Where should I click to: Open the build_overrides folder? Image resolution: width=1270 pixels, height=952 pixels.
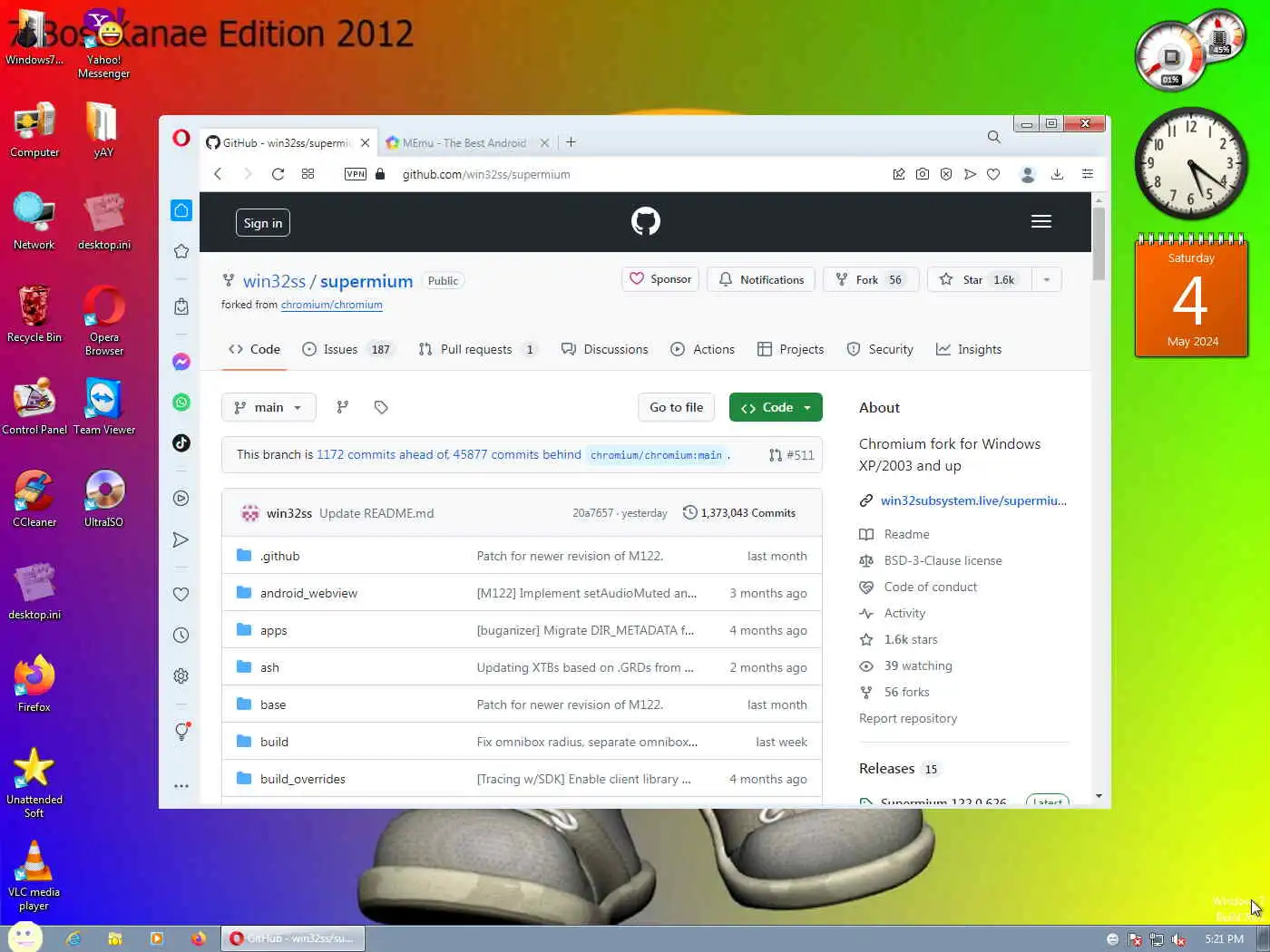coord(303,779)
